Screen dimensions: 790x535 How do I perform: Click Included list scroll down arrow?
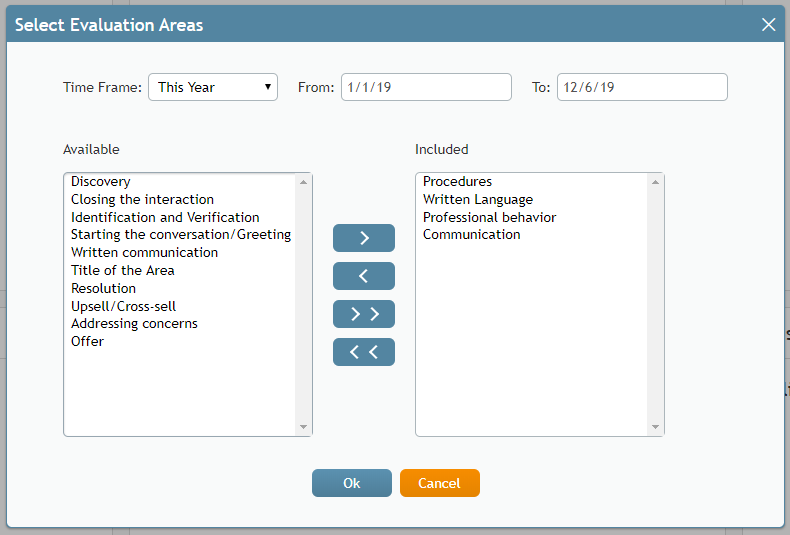655,427
